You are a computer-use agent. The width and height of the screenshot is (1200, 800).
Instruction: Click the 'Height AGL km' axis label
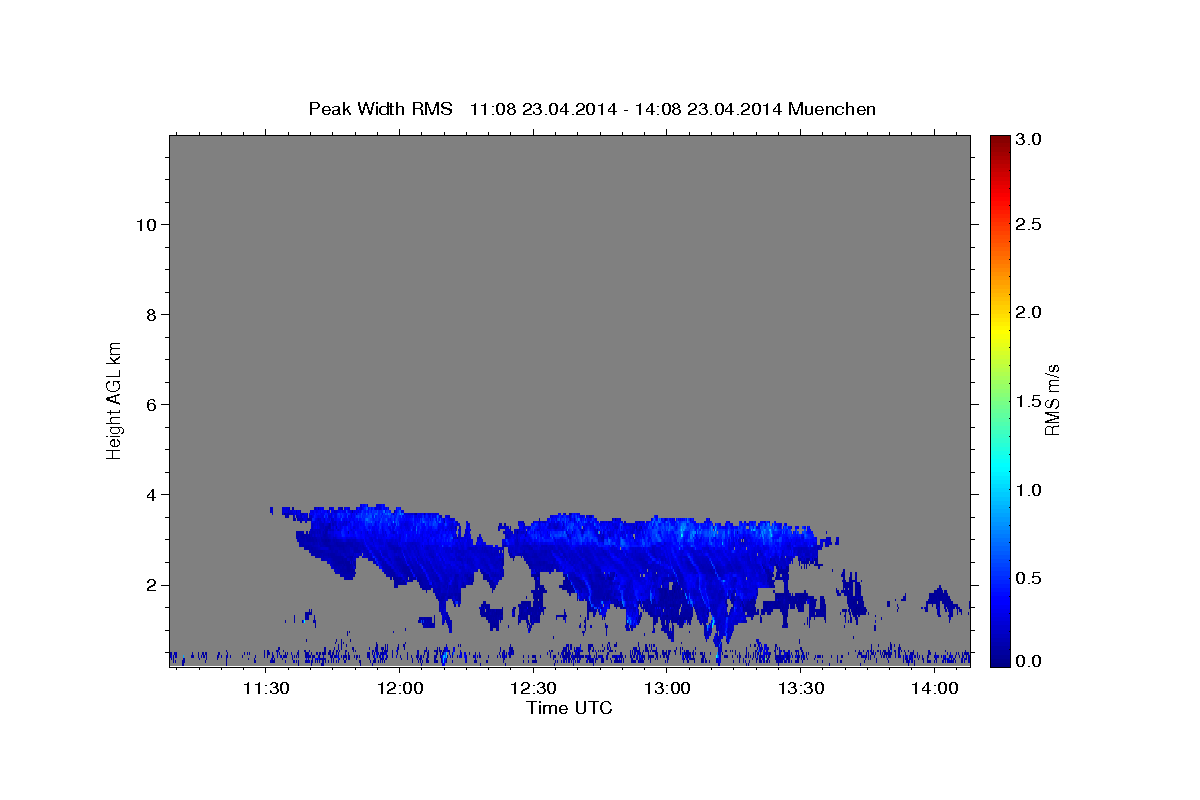click(114, 400)
